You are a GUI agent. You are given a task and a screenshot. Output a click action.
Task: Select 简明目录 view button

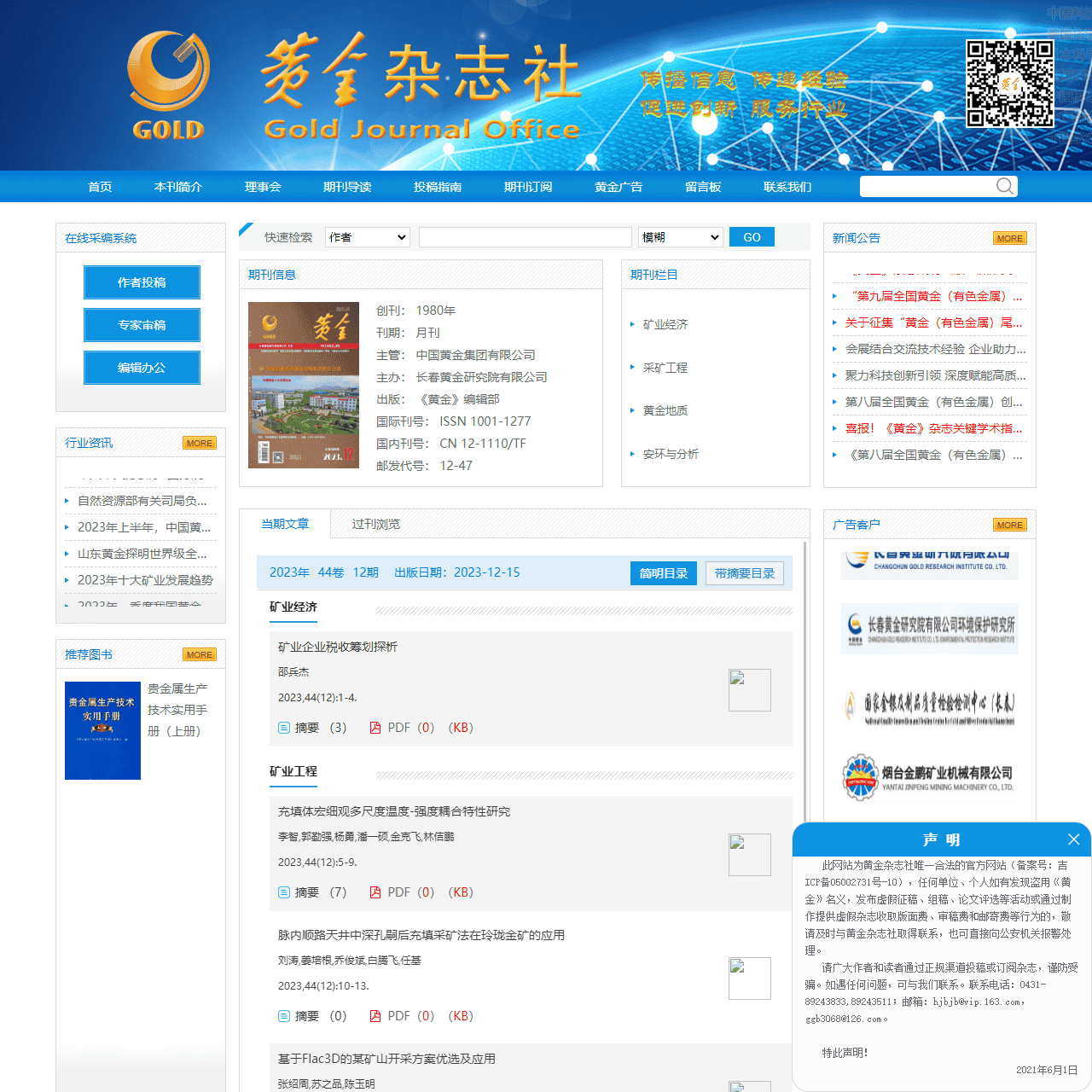pos(664,573)
